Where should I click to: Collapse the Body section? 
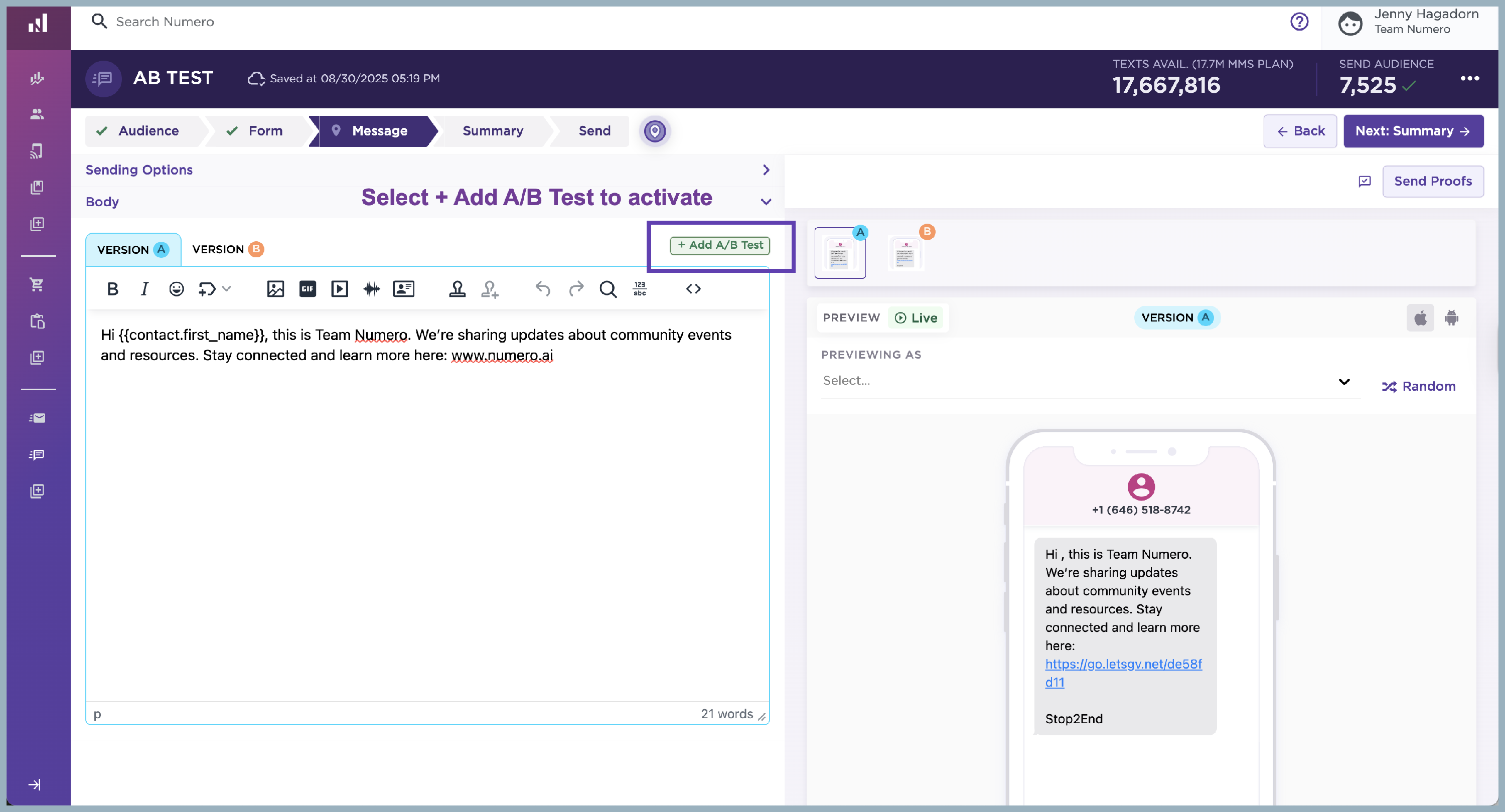point(766,202)
